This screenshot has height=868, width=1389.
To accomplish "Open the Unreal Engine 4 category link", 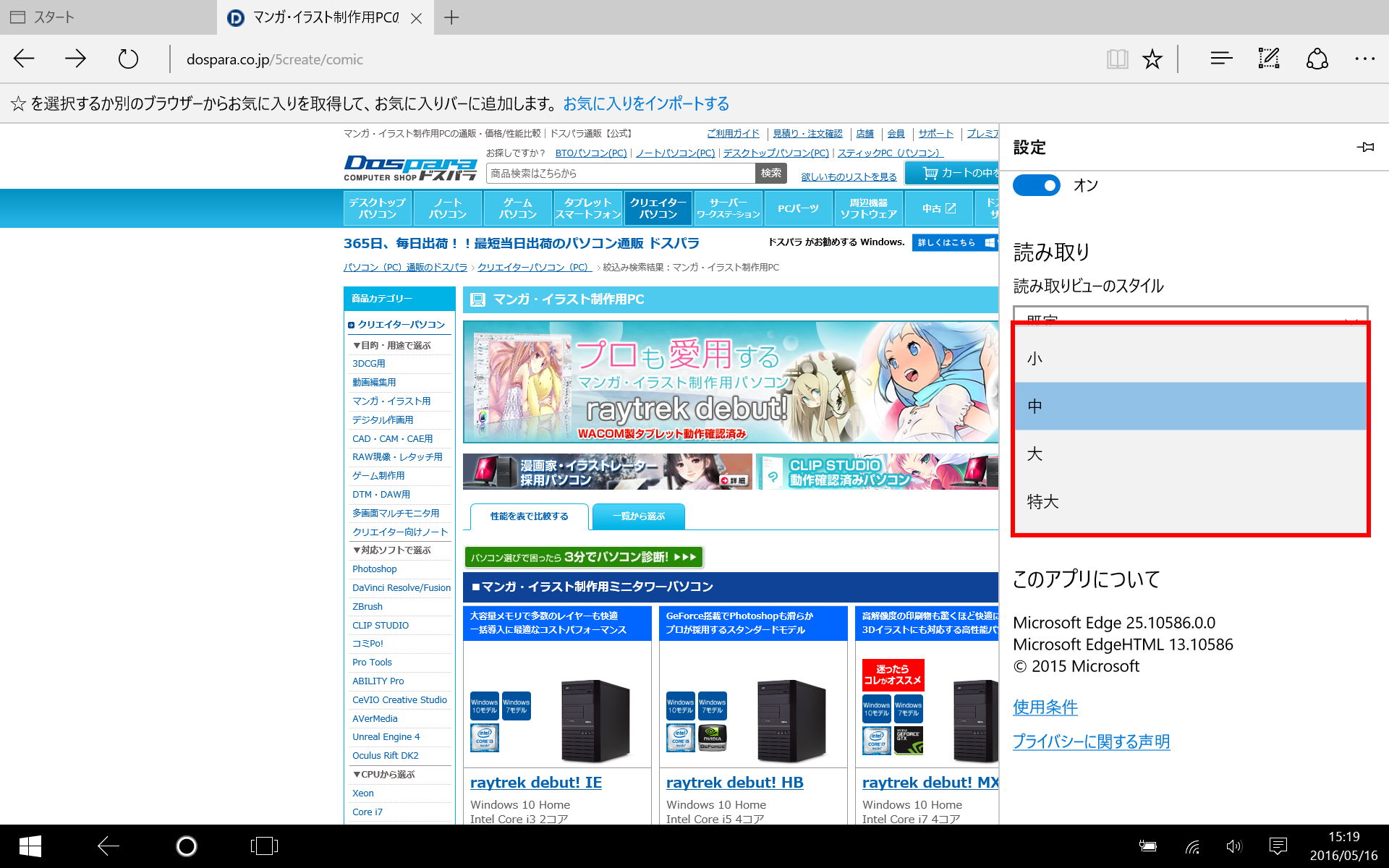I will 386,737.
